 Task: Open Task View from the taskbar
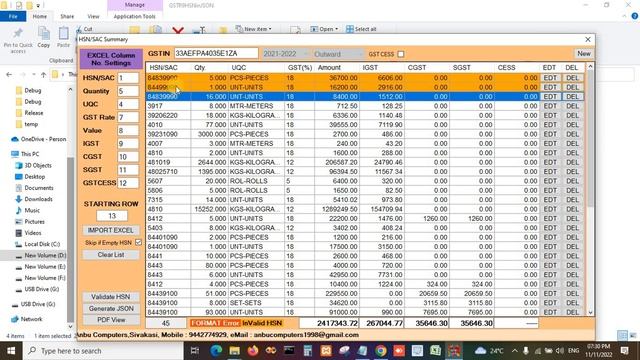point(195,351)
